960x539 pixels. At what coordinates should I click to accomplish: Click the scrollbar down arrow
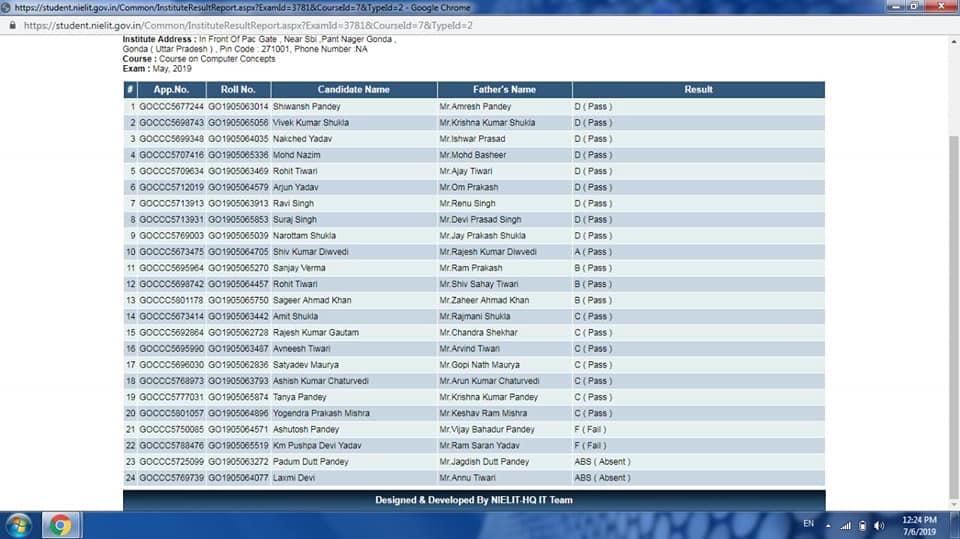pos(953,505)
